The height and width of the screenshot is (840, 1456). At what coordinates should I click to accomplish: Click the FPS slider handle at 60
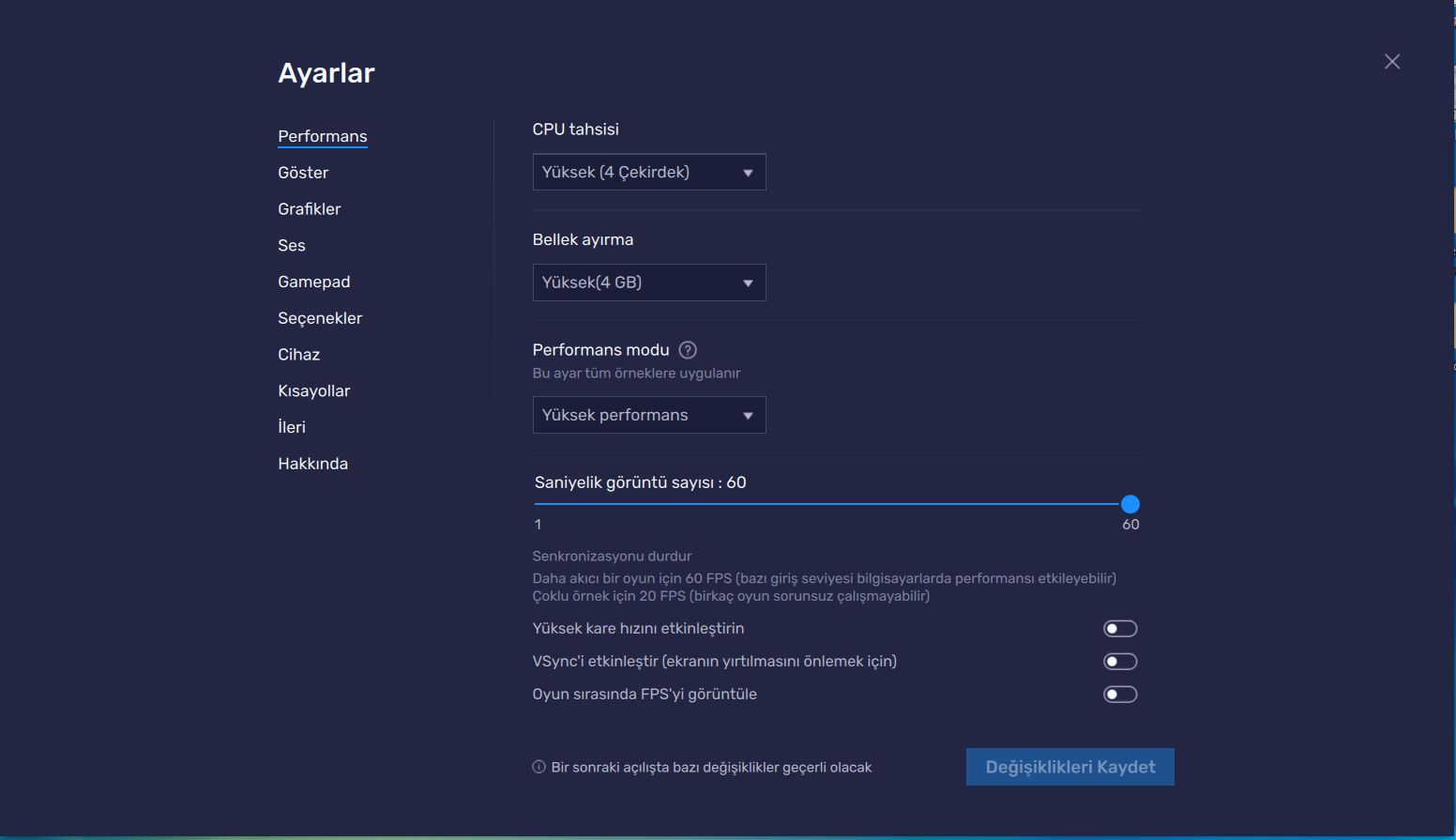(1130, 504)
